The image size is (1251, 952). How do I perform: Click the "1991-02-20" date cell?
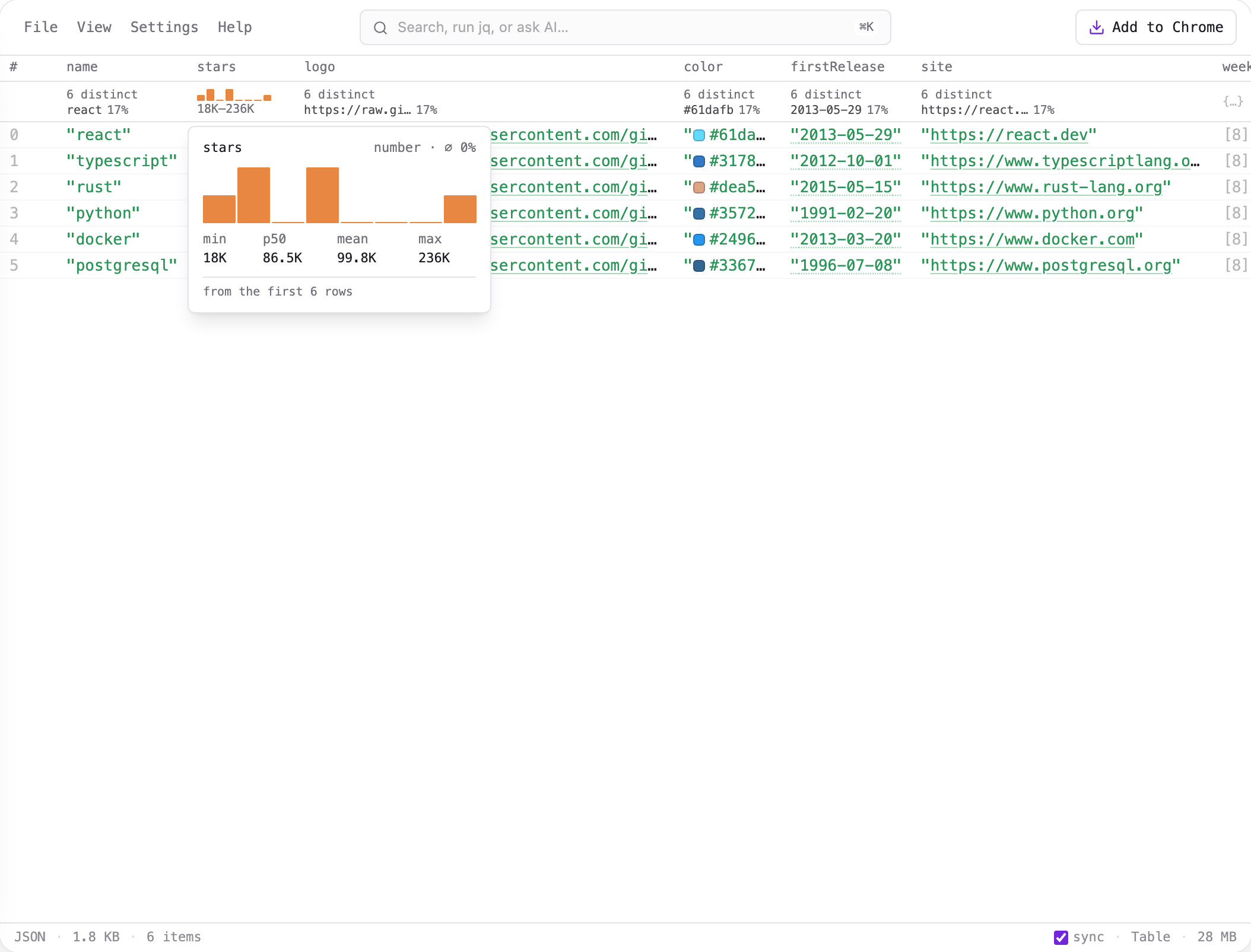(846, 214)
